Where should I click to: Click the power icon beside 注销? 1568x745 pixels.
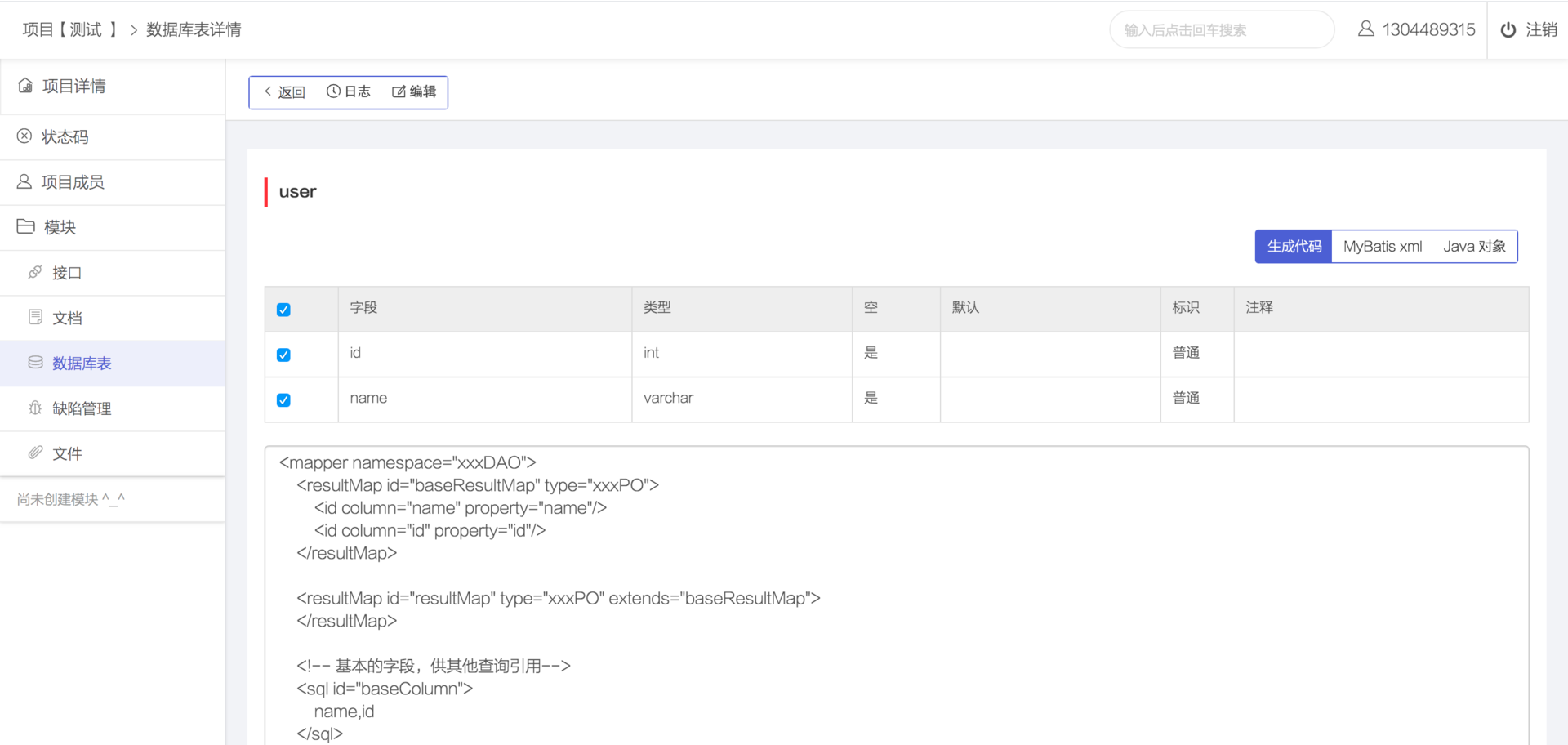[1508, 29]
